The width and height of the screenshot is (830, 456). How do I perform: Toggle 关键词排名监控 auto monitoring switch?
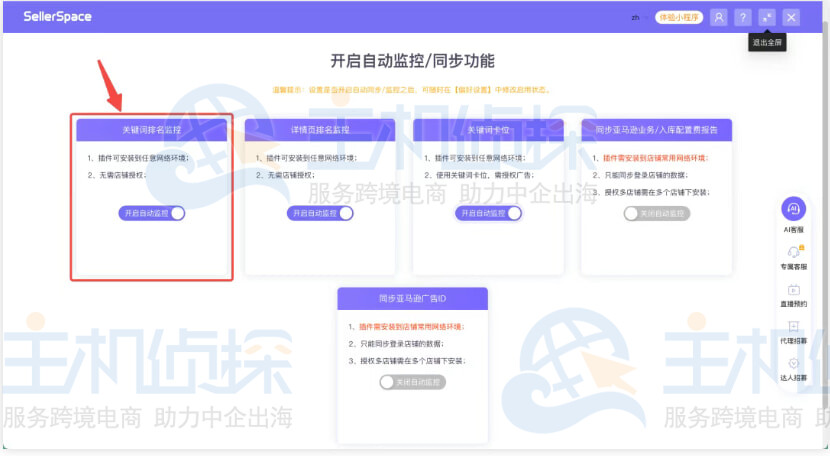click(152, 213)
